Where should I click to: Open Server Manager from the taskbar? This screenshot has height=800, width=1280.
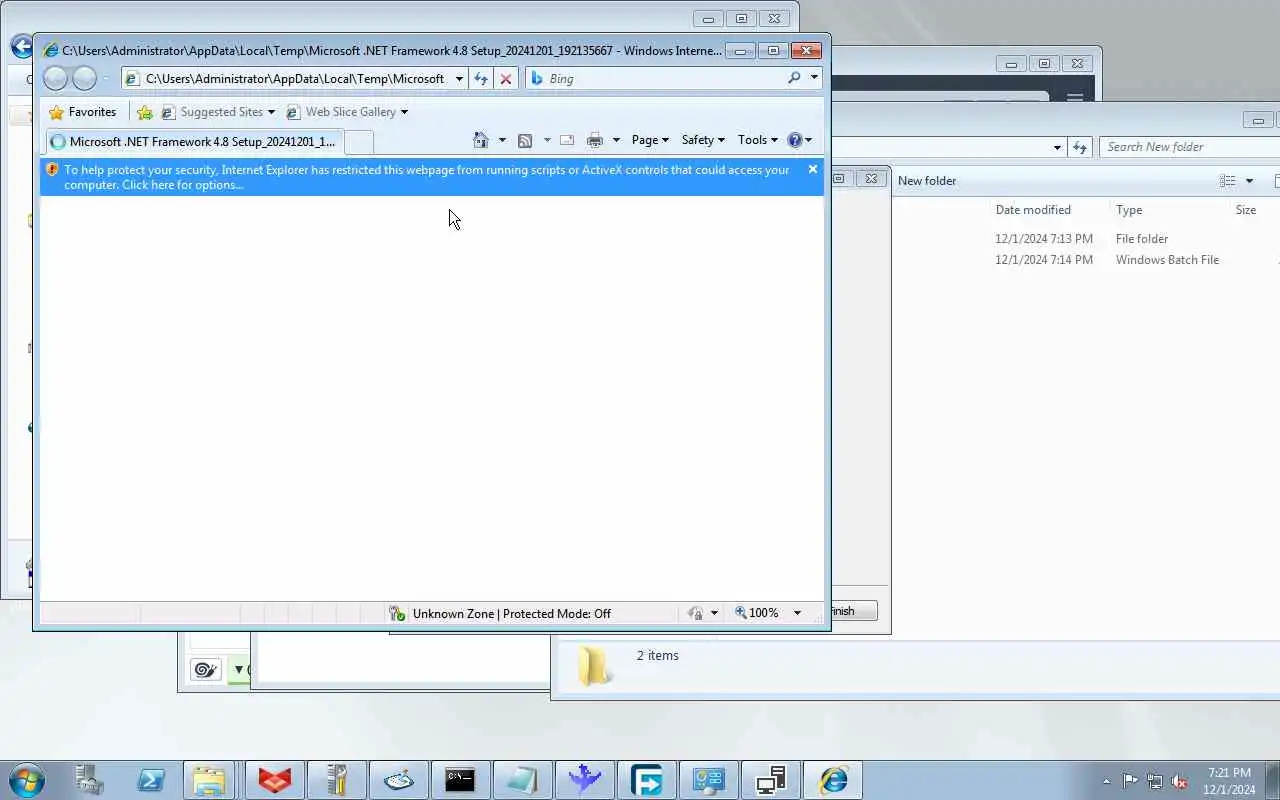tap(89, 780)
